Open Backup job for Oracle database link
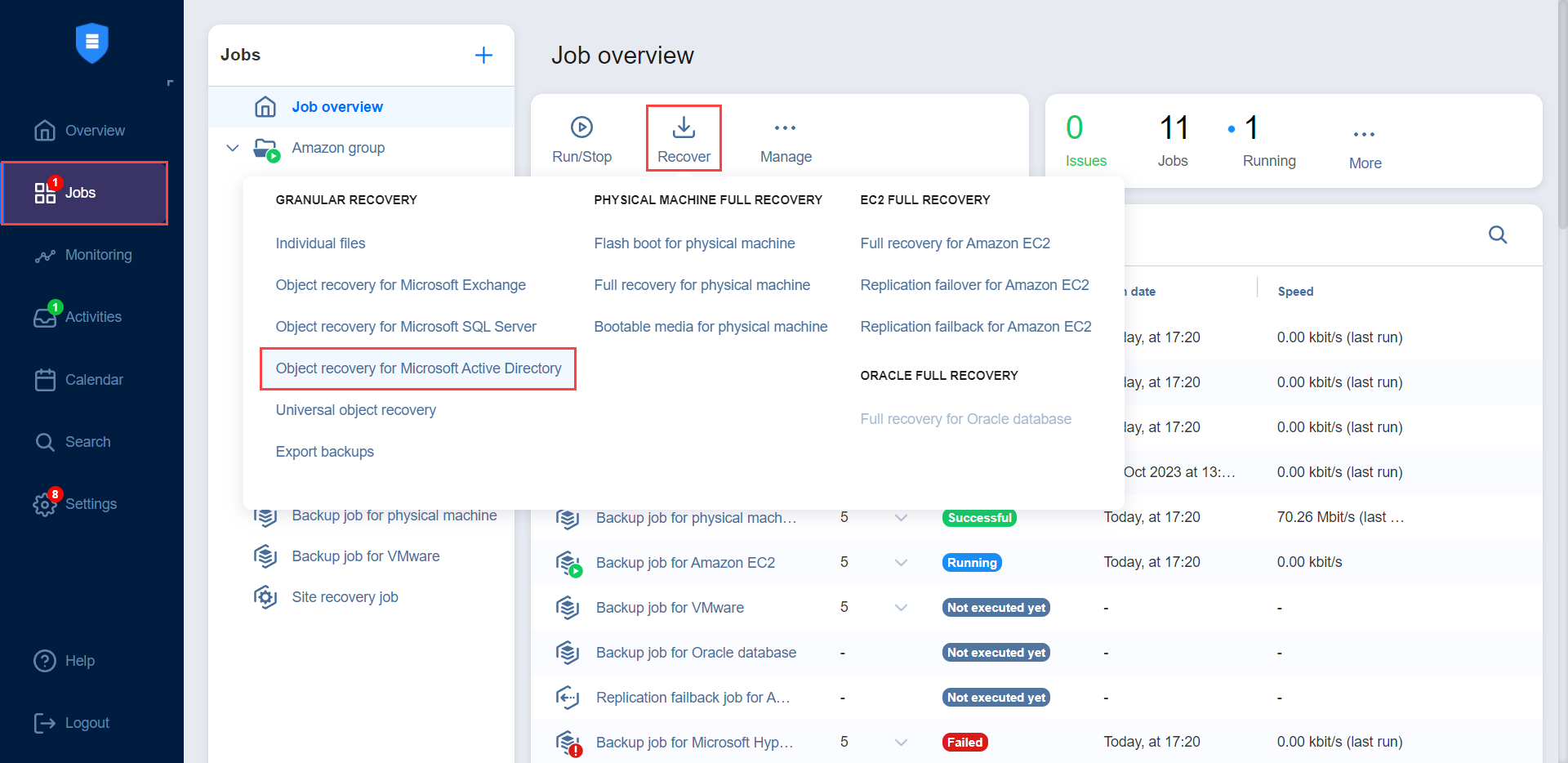The image size is (1568, 763). pyautogui.click(x=696, y=653)
